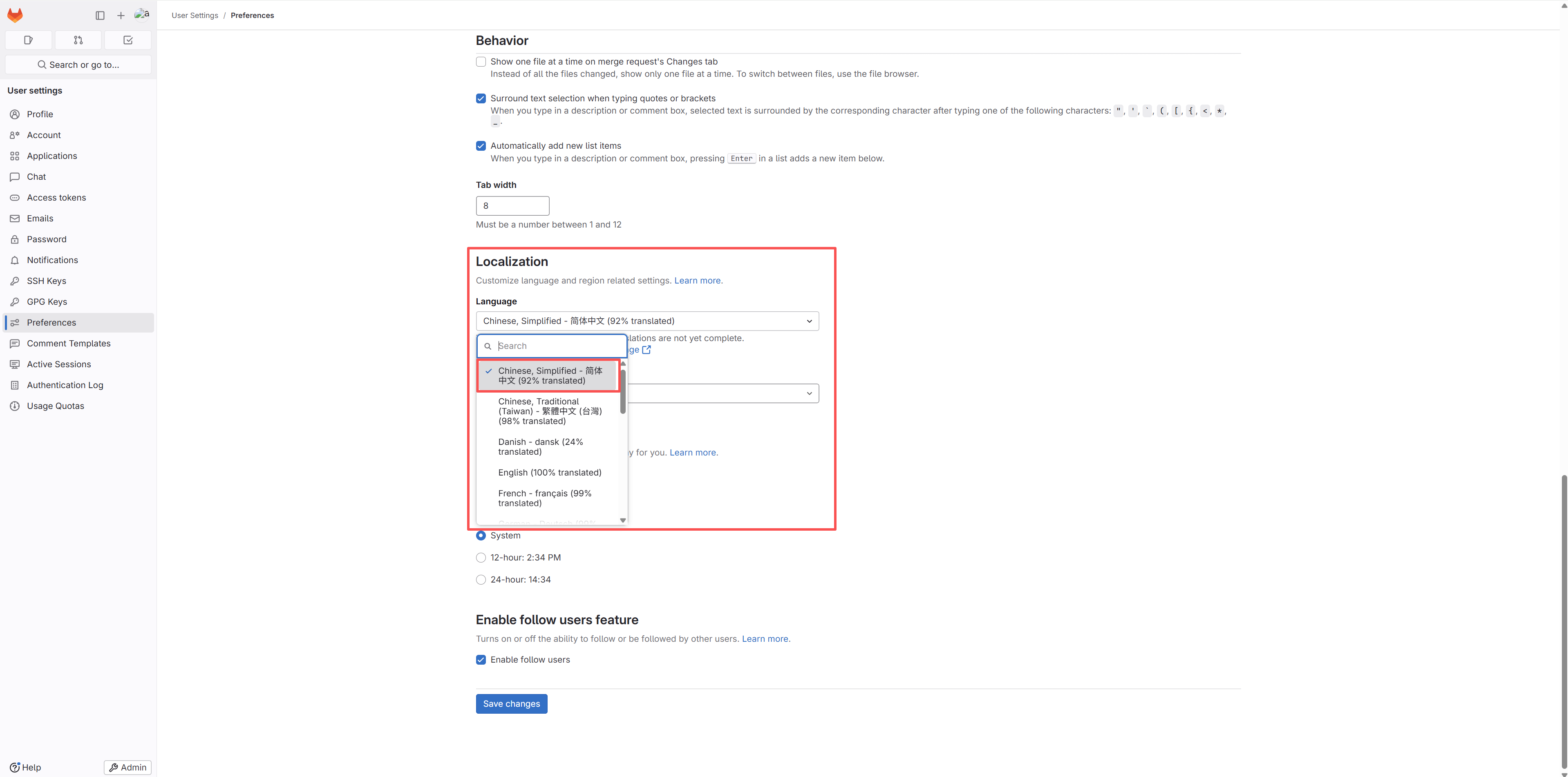The width and height of the screenshot is (1568, 777).
Task: Open the assigned issues icon button
Action: pyautogui.click(x=28, y=40)
